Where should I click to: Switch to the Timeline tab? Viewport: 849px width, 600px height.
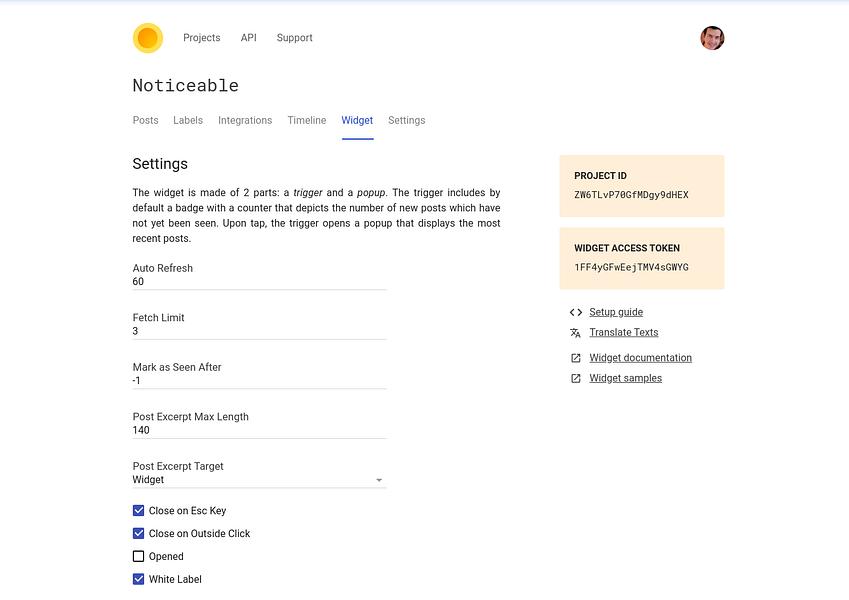[307, 120]
